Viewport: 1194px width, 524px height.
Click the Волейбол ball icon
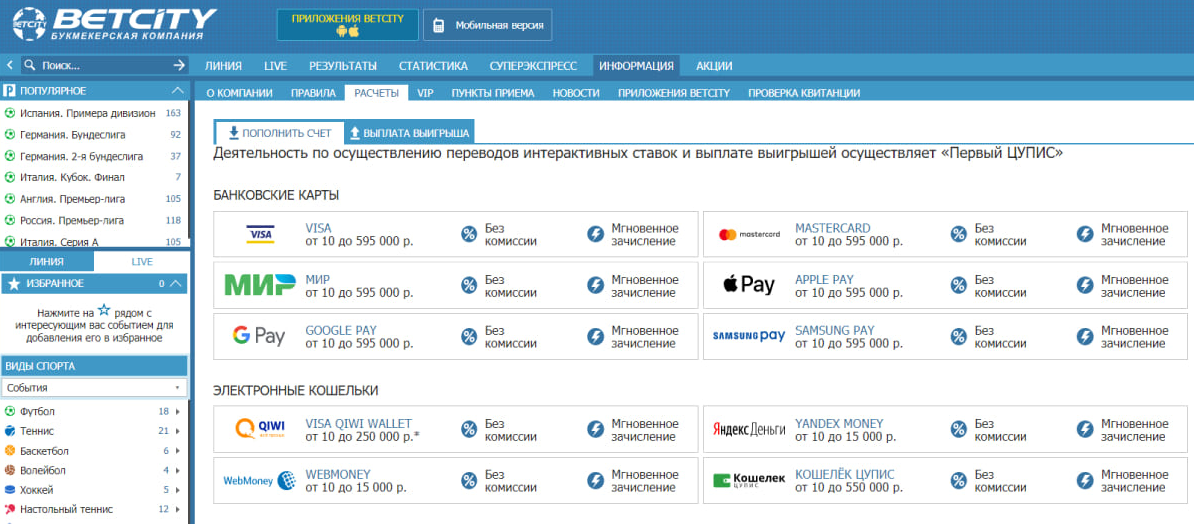(10, 470)
